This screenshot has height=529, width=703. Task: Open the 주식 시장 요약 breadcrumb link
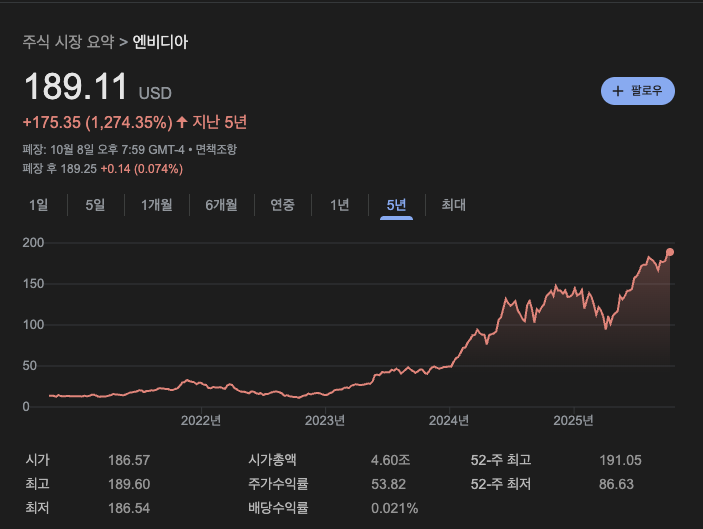[x=68, y=42]
